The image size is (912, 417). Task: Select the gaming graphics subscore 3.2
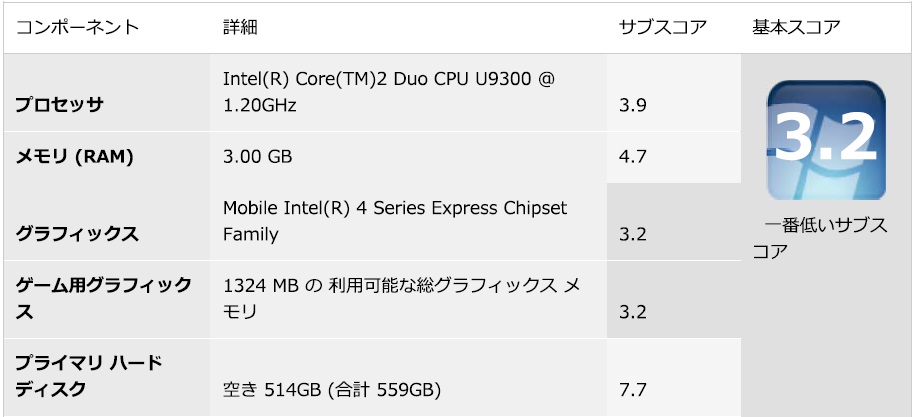(x=633, y=312)
